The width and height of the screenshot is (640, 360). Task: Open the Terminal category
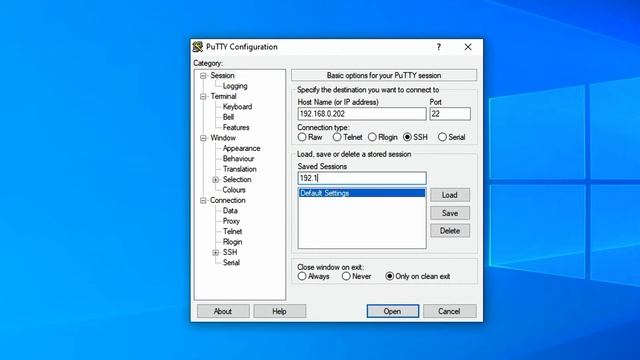[x=223, y=96]
